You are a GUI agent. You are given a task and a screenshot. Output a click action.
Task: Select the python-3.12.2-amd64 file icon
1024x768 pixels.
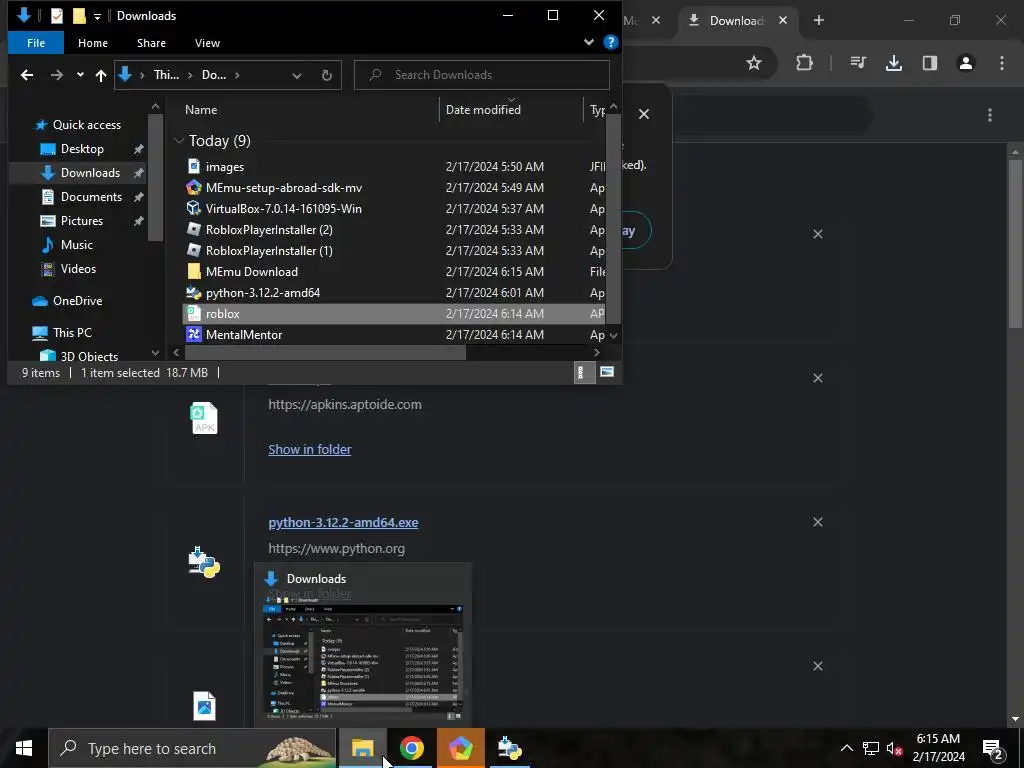point(194,293)
